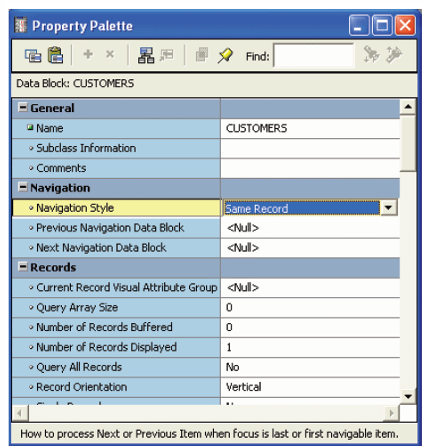The width and height of the screenshot is (422, 447).
Task: Click the Property Class icon
Action: (x=146, y=55)
